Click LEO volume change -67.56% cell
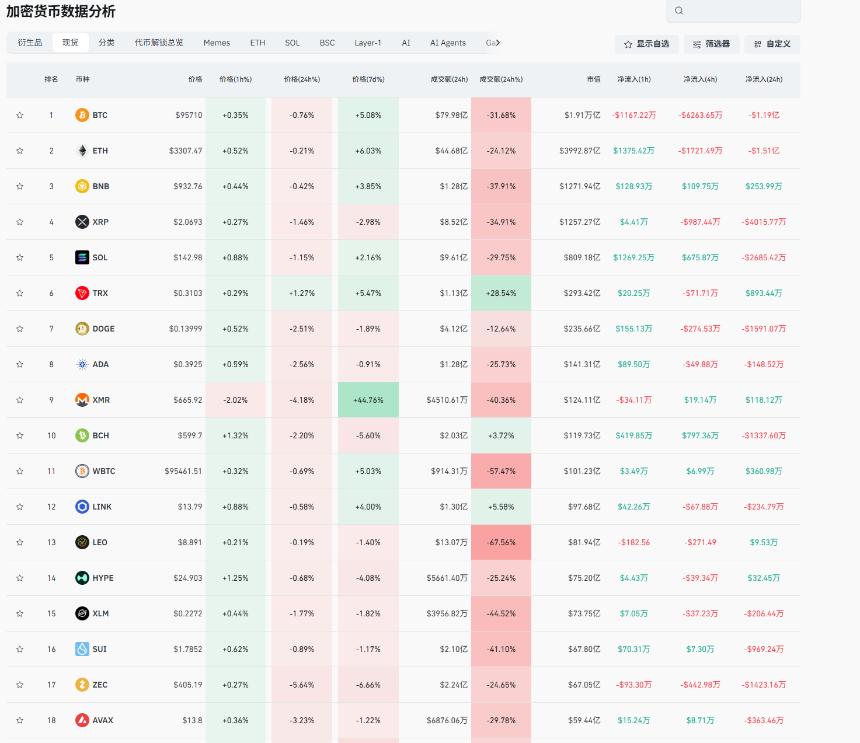Image resolution: width=860 pixels, height=743 pixels. point(501,542)
